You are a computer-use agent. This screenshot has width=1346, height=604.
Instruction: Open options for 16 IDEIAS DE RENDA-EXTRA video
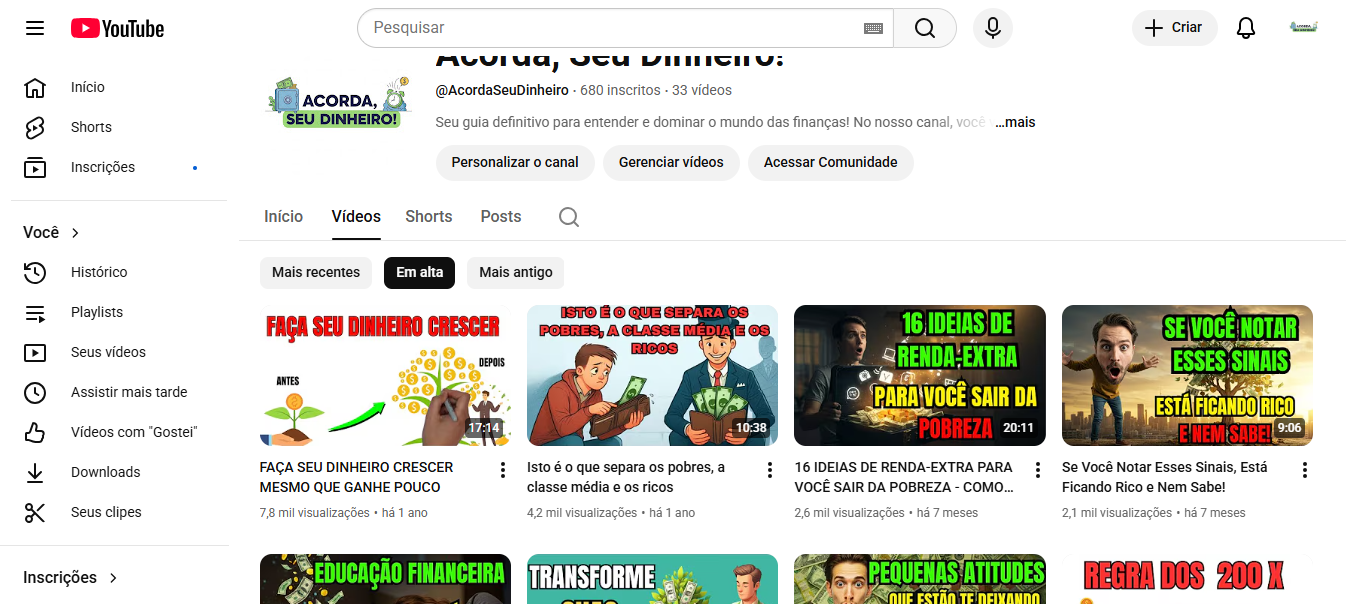[1038, 470]
